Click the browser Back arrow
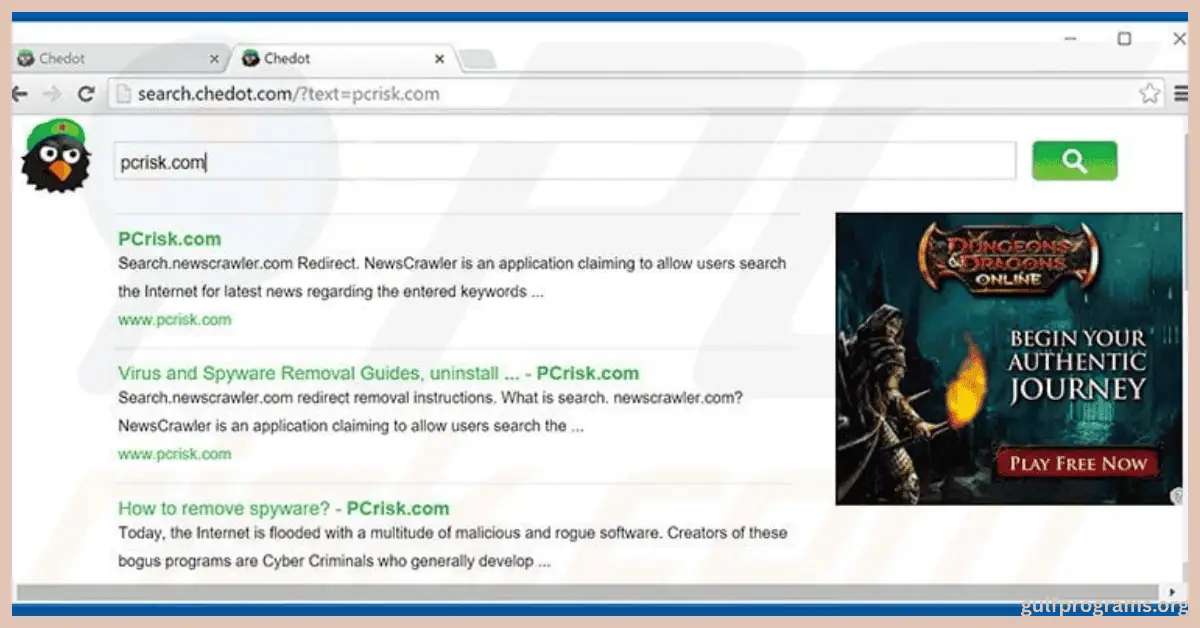 (19, 94)
